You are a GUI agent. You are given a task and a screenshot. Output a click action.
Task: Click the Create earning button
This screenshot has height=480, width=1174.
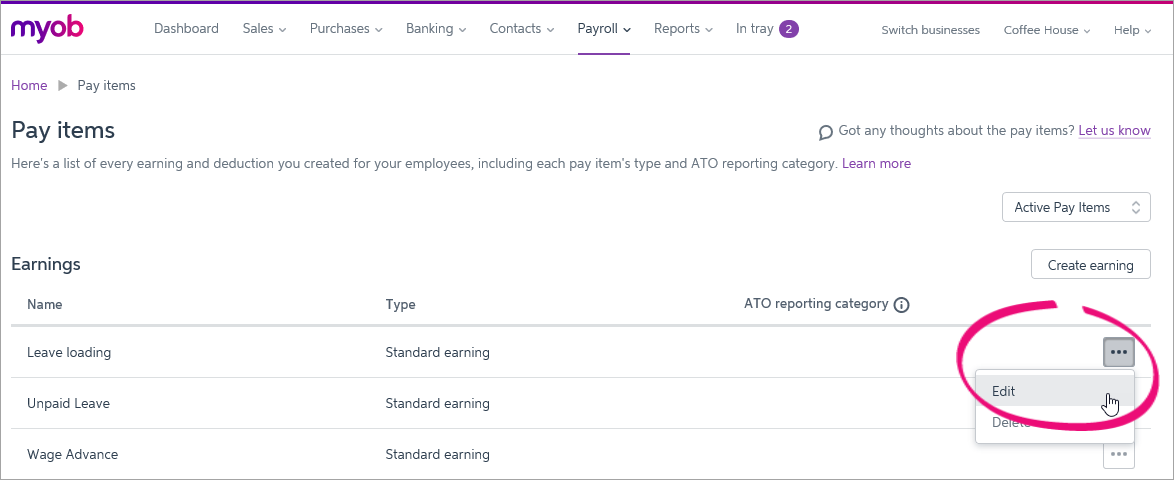pos(1090,265)
